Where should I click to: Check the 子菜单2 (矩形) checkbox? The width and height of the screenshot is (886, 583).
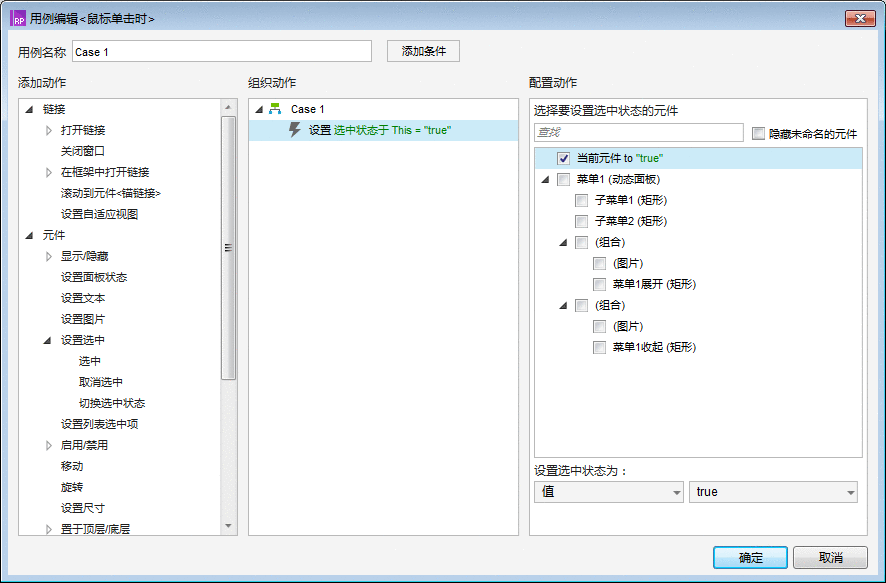point(581,221)
